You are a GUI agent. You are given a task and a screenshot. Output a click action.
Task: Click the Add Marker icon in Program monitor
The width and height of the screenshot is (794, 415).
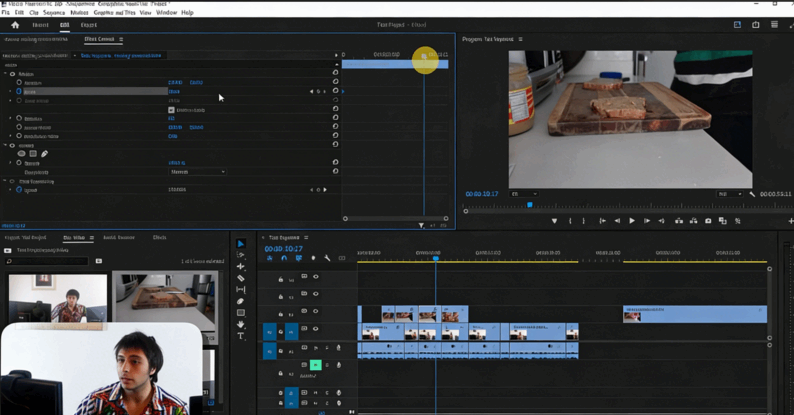pyautogui.click(x=555, y=221)
